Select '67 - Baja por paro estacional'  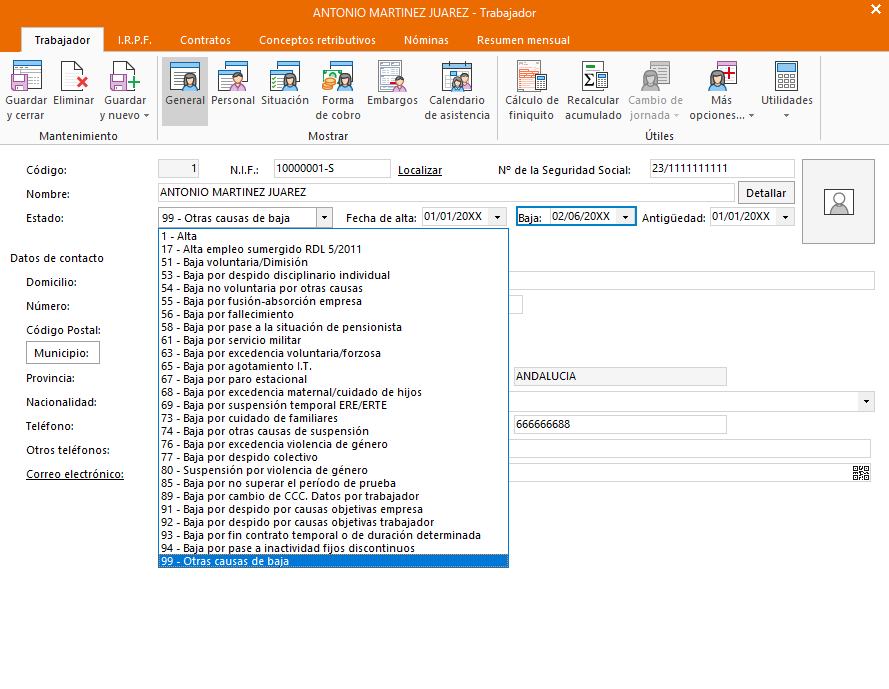333,379
